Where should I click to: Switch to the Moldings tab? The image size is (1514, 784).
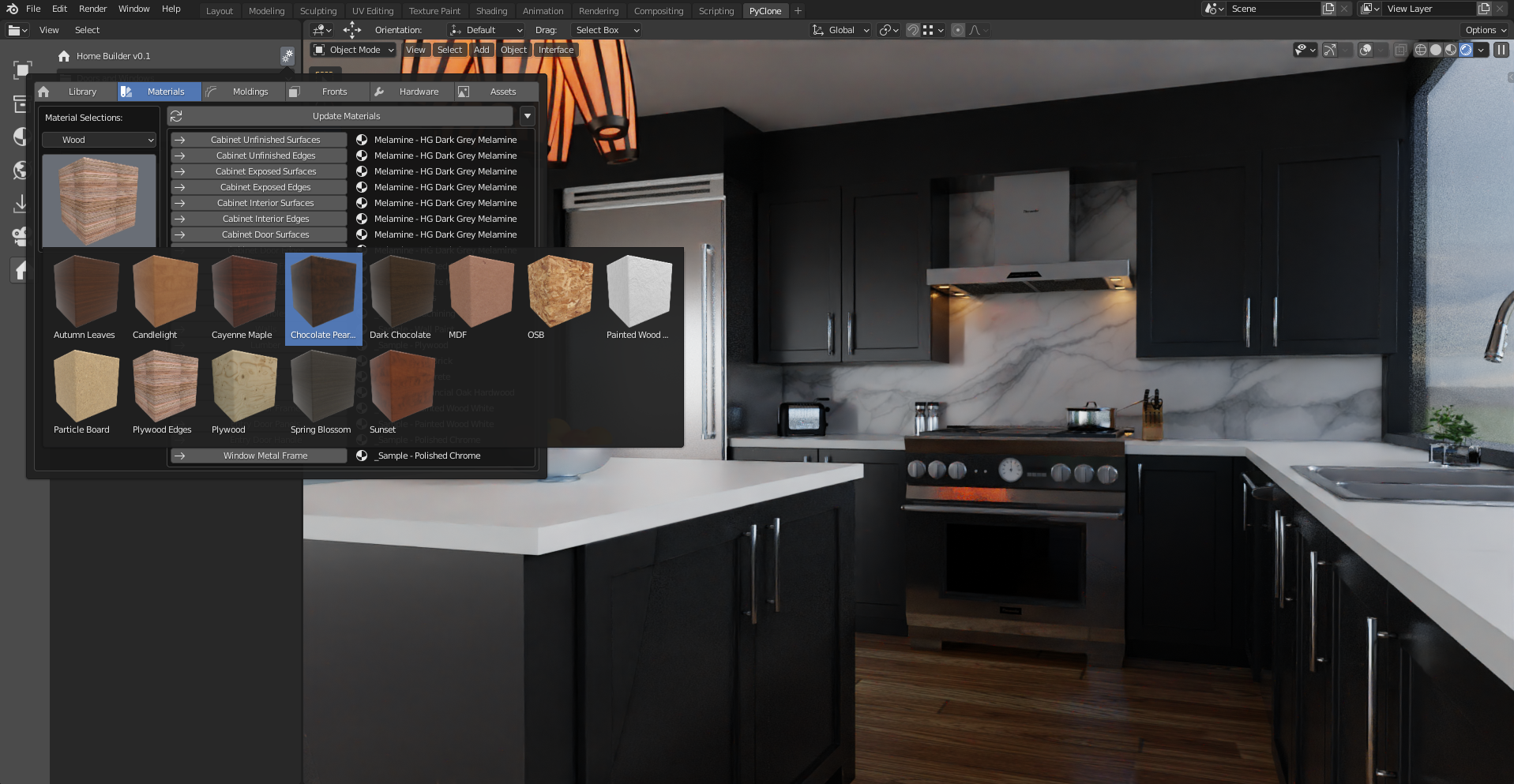(250, 92)
